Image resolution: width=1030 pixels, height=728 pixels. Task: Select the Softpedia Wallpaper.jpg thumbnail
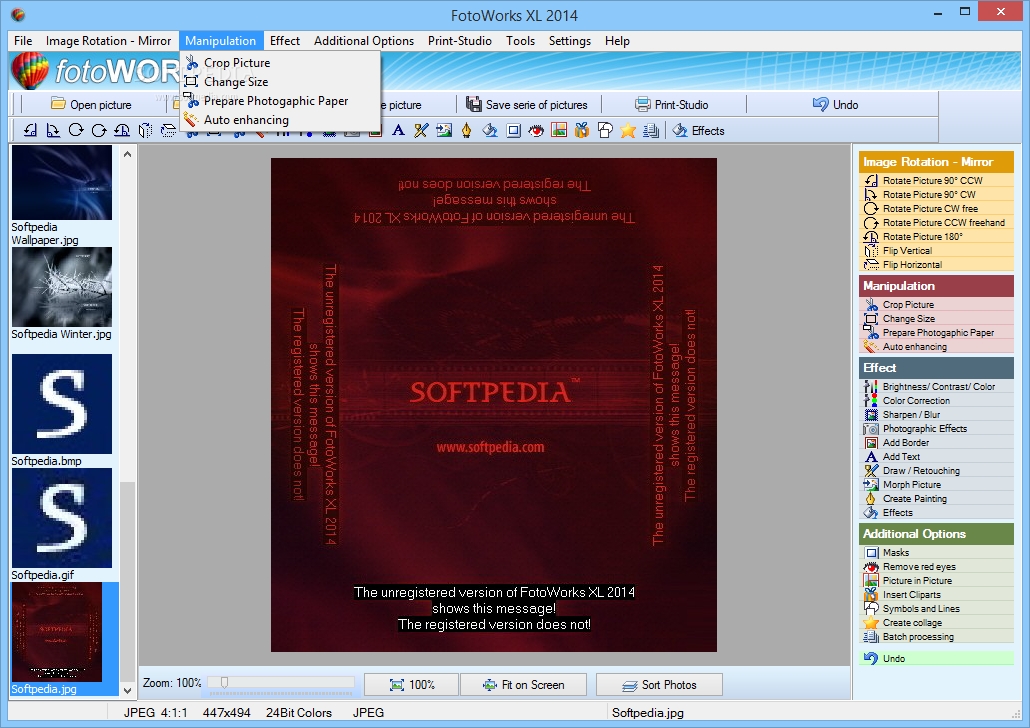tap(62, 183)
